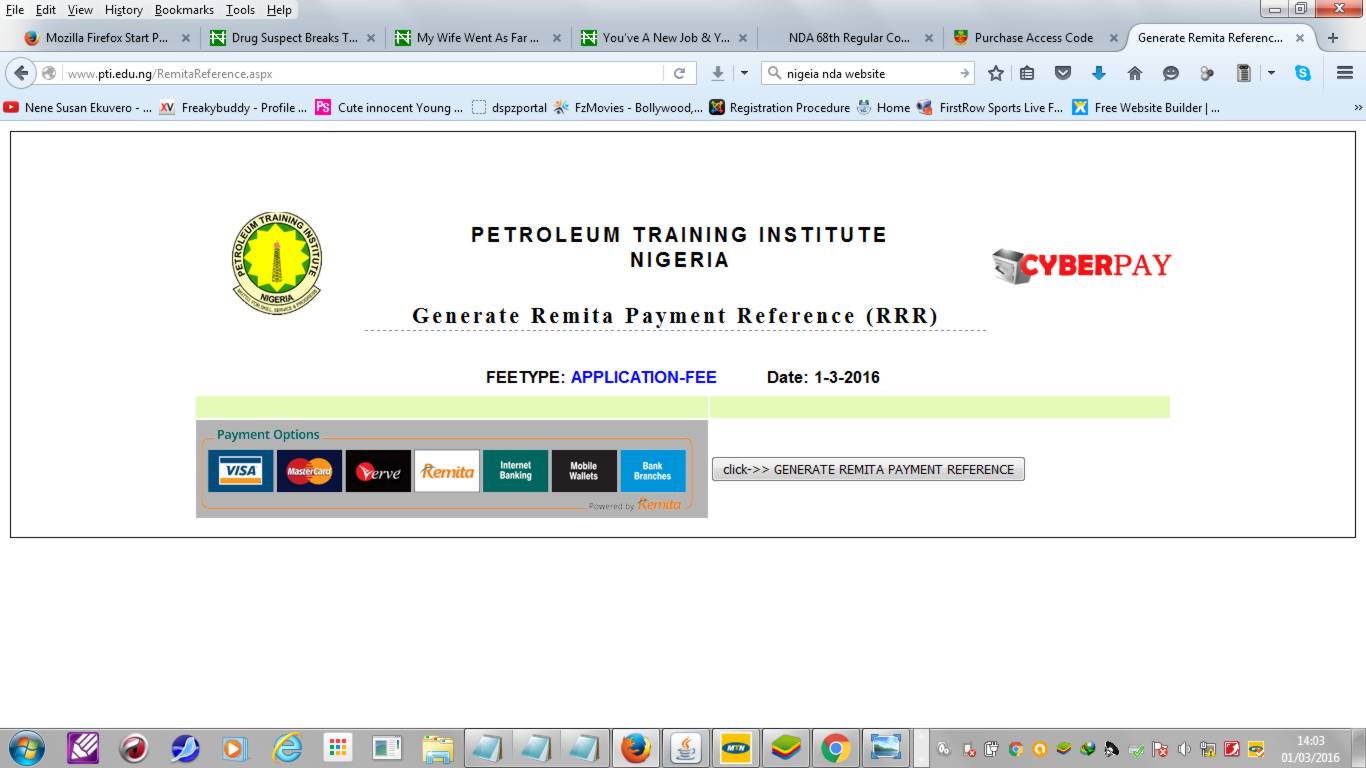Screen dimensions: 1366x768
Task: Choose the MasterCard payment option
Action: [309, 471]
